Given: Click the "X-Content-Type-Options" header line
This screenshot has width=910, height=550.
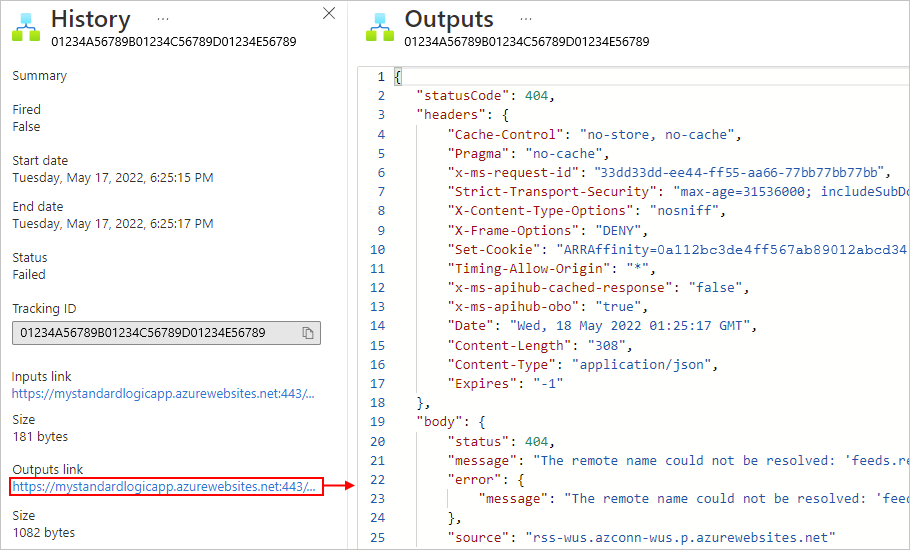Looking at the screenshot, I should [587, 211].
